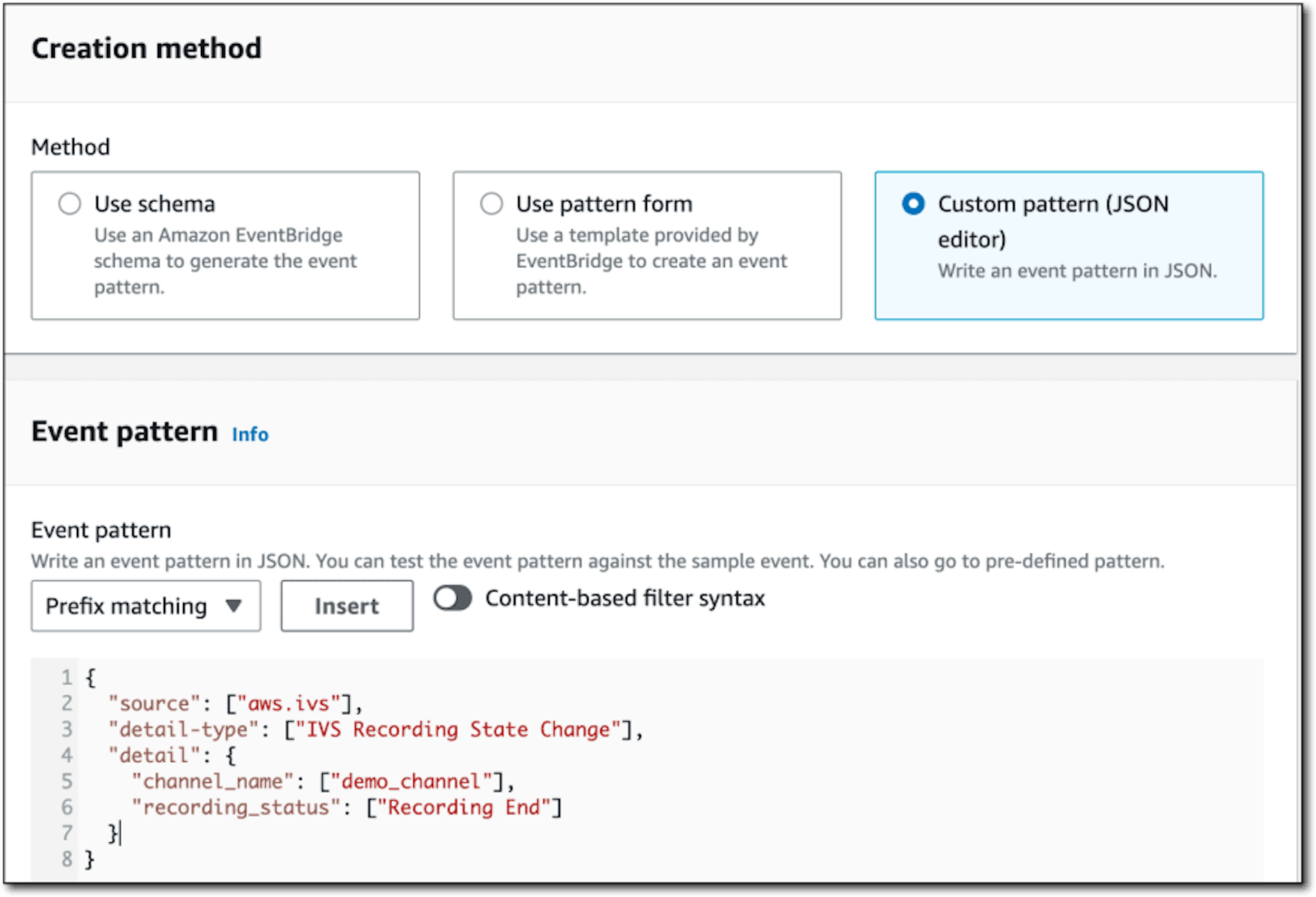Click the recording_status line in the editor

point(347,808)
